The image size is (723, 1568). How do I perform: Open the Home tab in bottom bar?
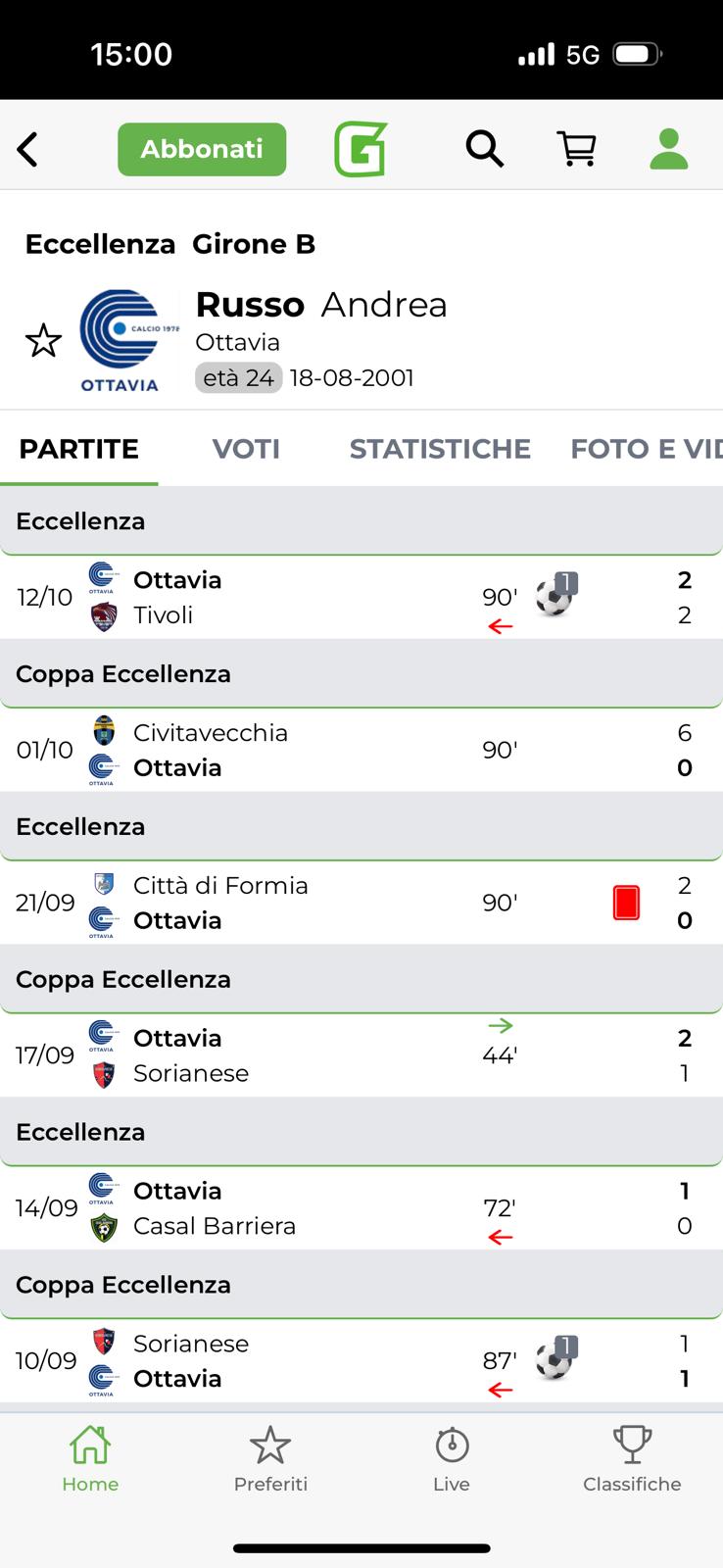click(90, 1458)
